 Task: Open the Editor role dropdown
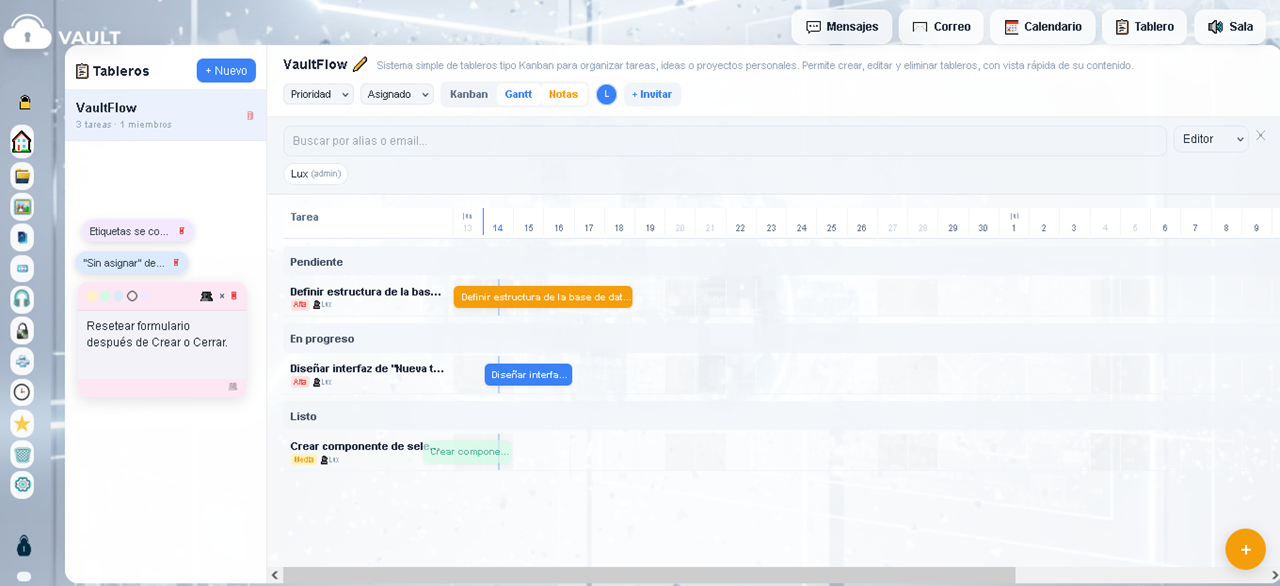pos(1211,139)
